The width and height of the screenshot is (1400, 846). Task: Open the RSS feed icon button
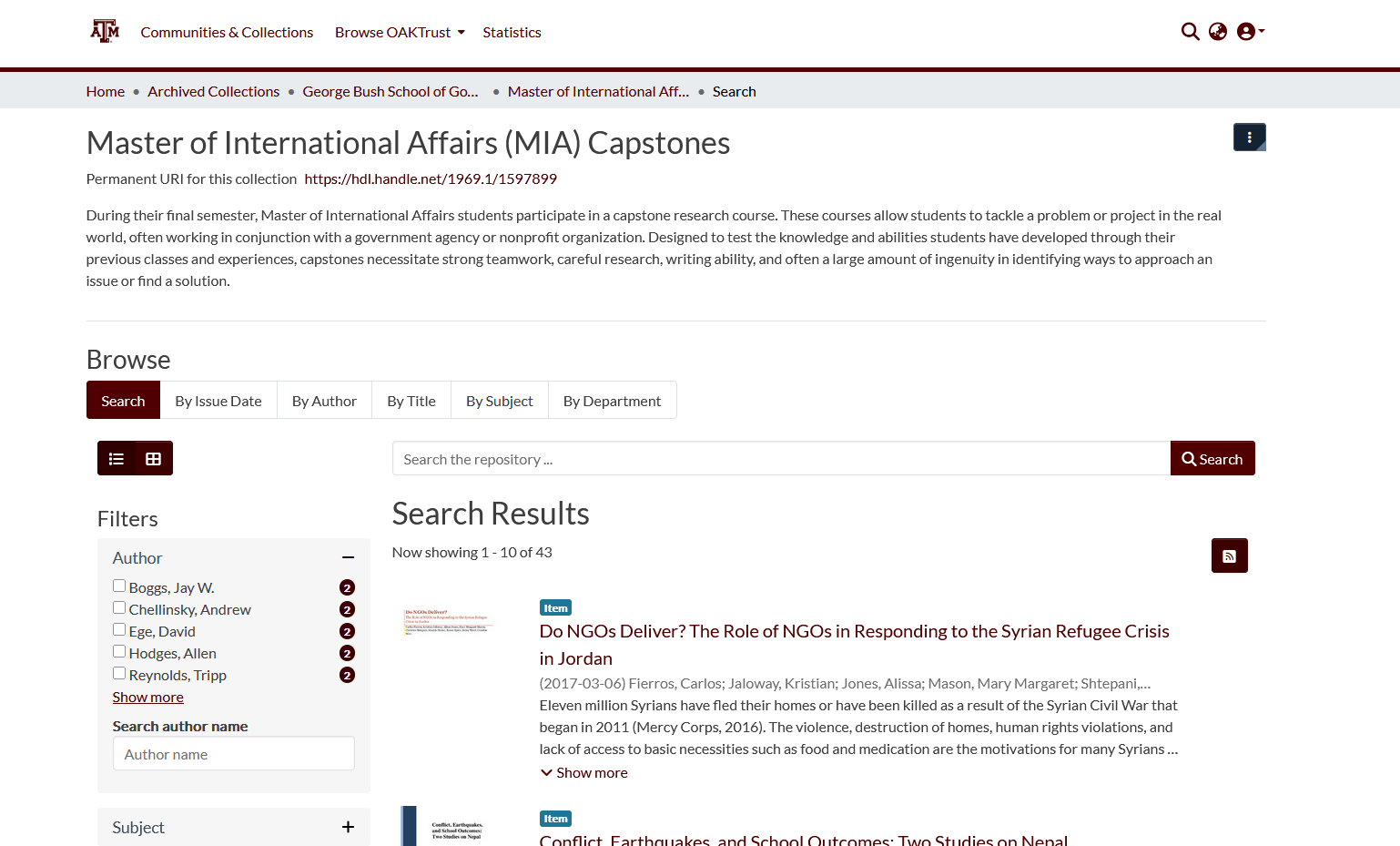[x=1229, y=556]
